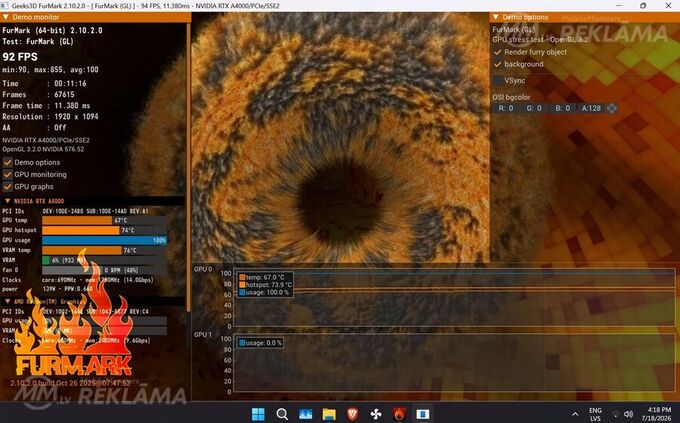
Task: Click the Demo monitor panel scrollbar
Action: coord(188,167)
